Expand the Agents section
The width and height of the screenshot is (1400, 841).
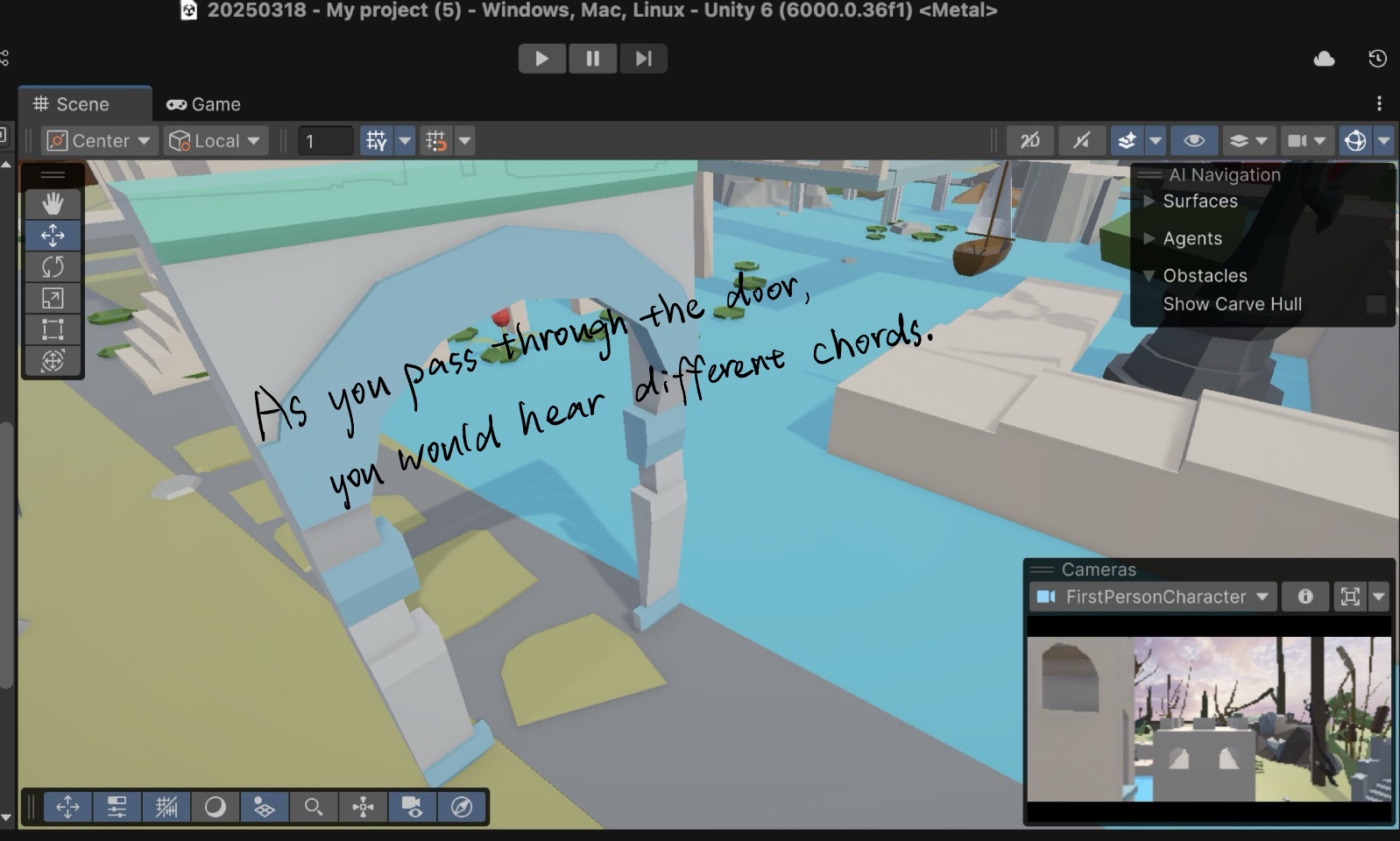[1149, 238]
